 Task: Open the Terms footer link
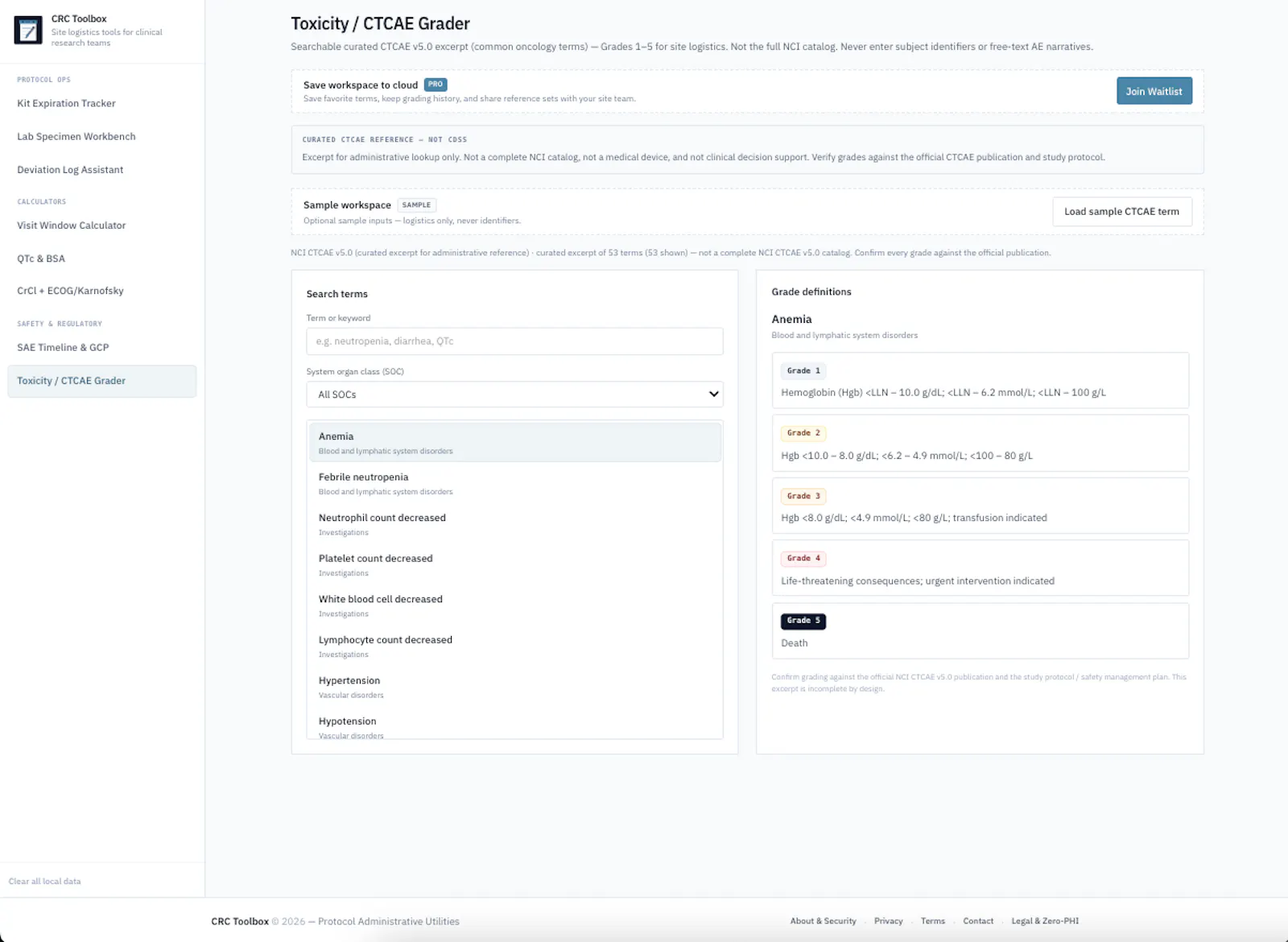coord(933,921)
